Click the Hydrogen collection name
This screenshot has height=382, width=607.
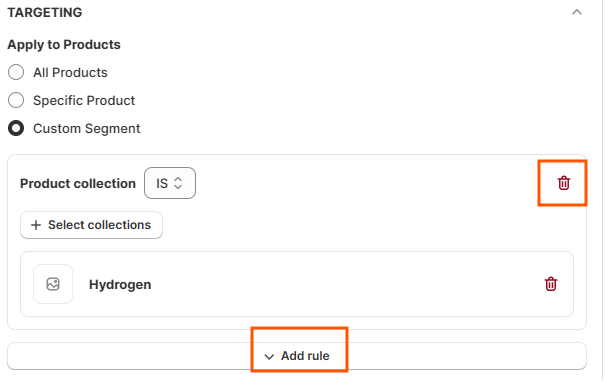120,284
